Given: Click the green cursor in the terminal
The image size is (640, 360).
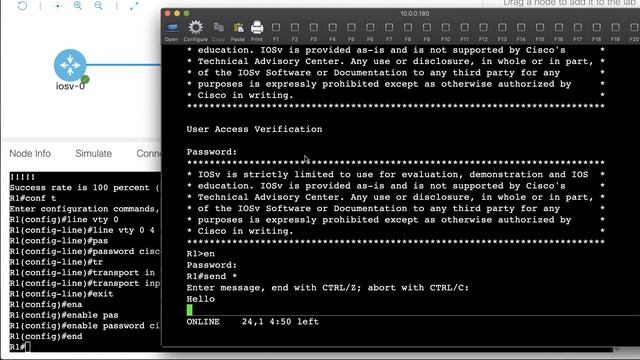Looking at the screenshot, I should pyautogui.click(x=190, y=310).
